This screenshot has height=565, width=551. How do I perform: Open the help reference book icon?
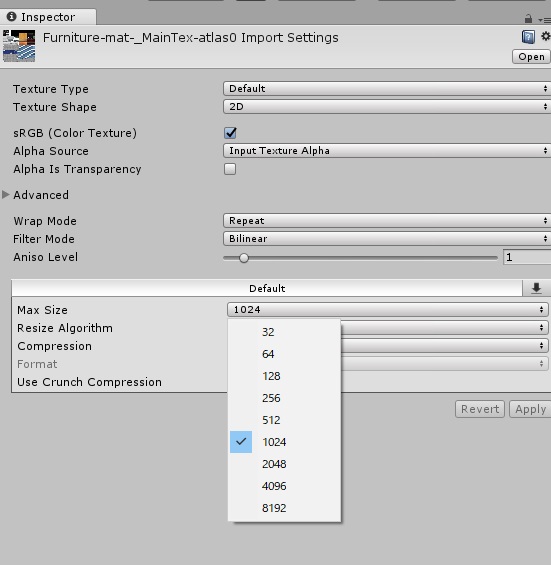(528, 37)
